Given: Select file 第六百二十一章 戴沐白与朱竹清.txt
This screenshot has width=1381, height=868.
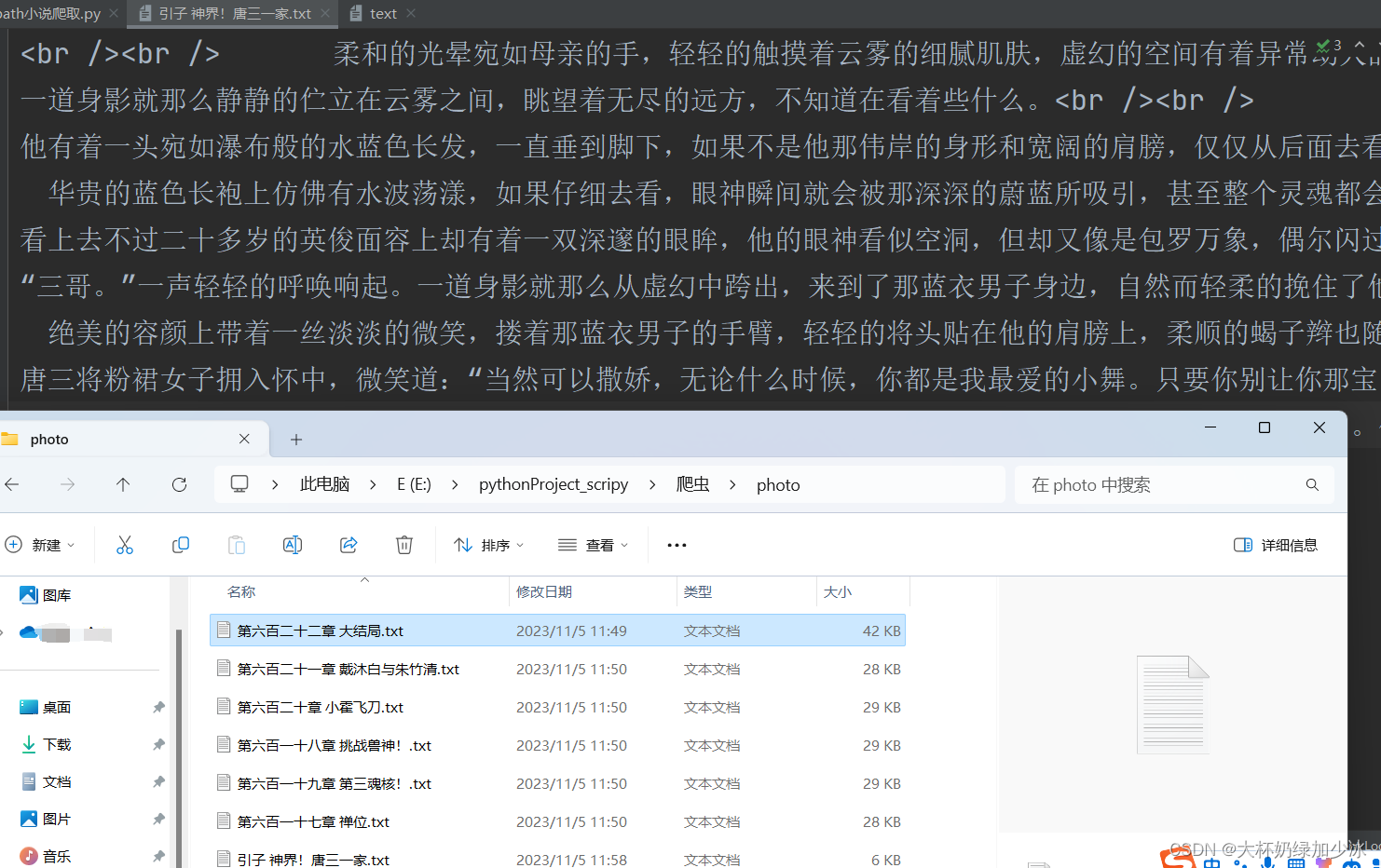Looking at the screenshot, I should tap(557, 669).
